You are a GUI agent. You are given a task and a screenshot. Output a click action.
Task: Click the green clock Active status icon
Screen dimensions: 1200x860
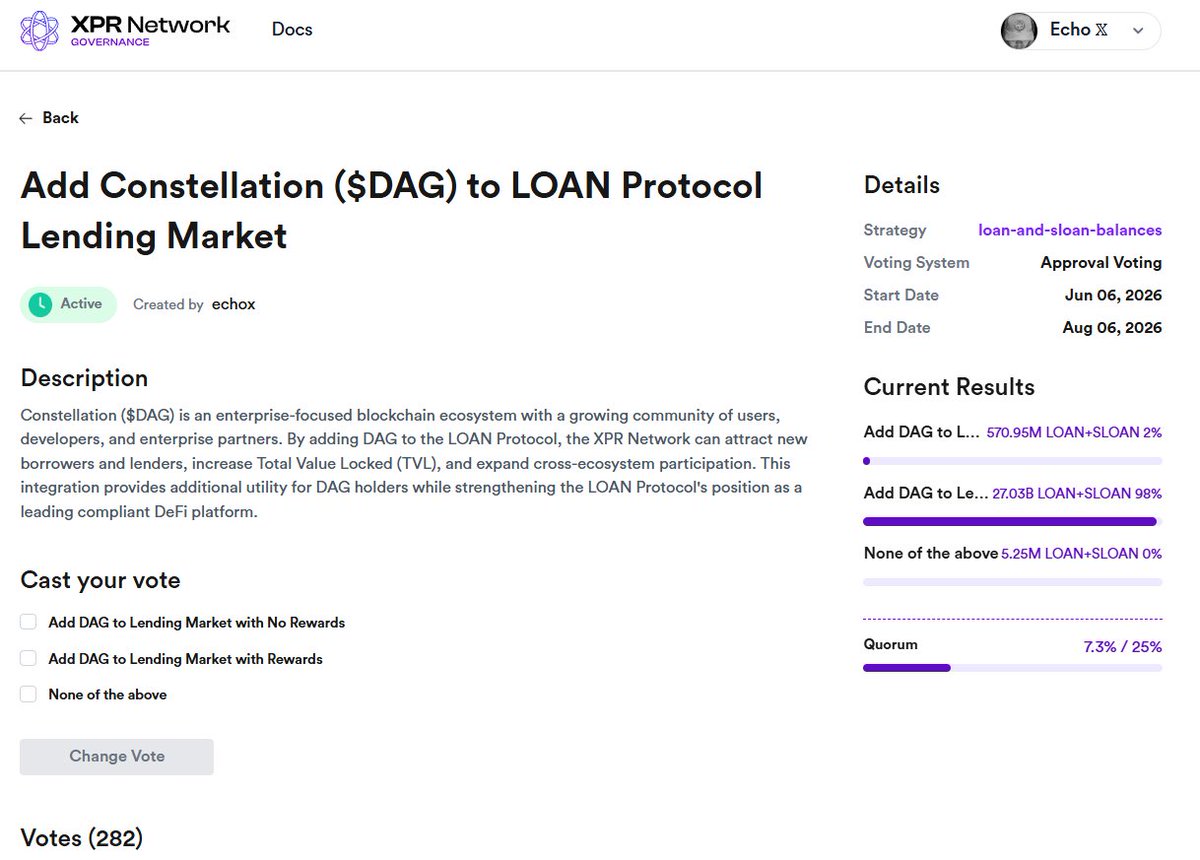[x=40, y=304]
